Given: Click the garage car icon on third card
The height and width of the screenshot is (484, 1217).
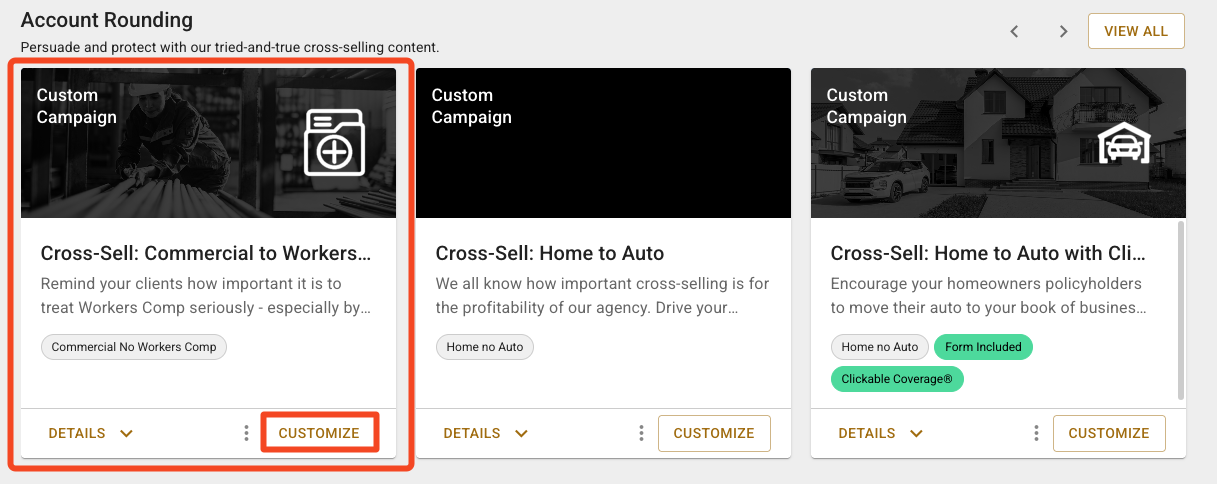Looking at the screenshot, I should point(1124,145).
